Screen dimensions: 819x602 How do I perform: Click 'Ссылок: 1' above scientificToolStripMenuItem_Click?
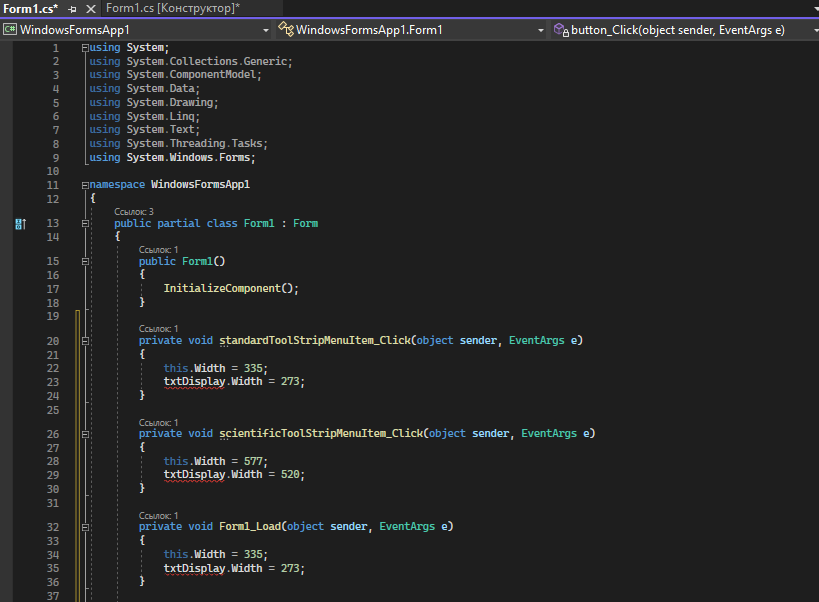[158, 422]
